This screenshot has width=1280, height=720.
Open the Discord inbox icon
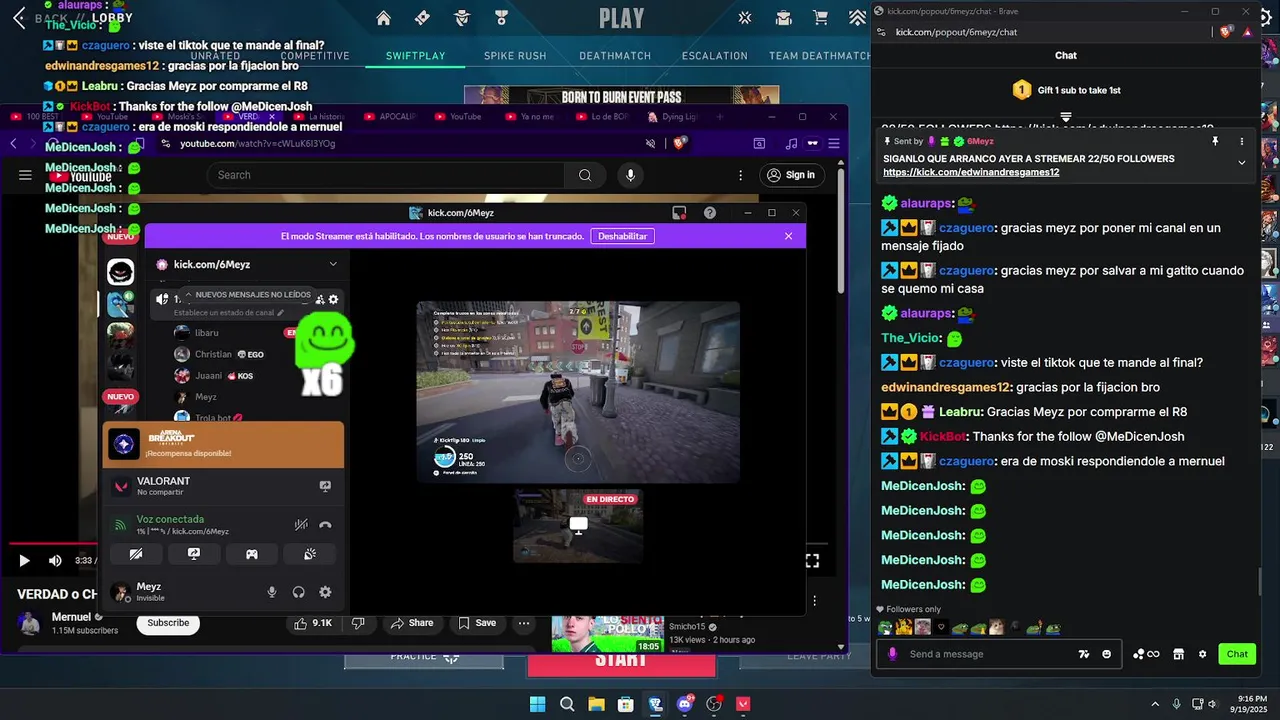[x=679, y=213]
